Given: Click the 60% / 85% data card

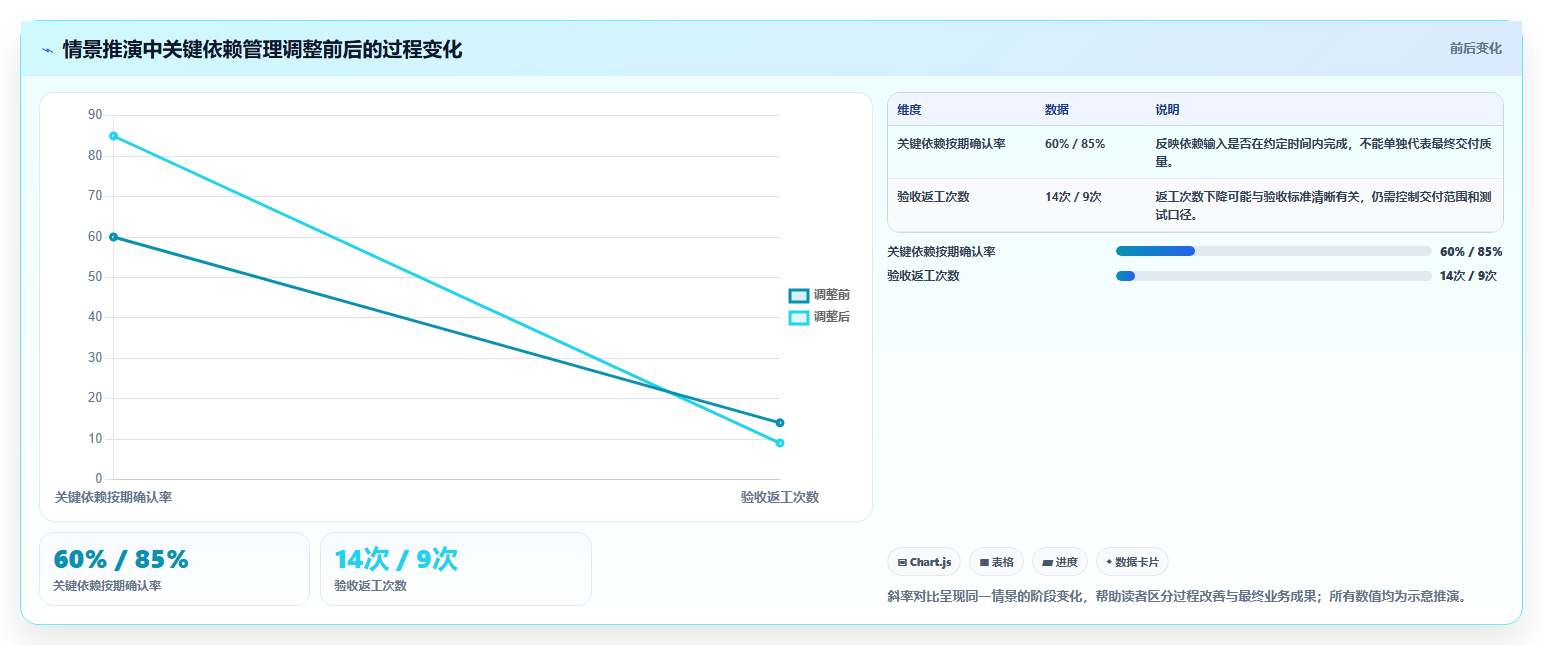Looking at the screenshot, I should tap(174, 569).
